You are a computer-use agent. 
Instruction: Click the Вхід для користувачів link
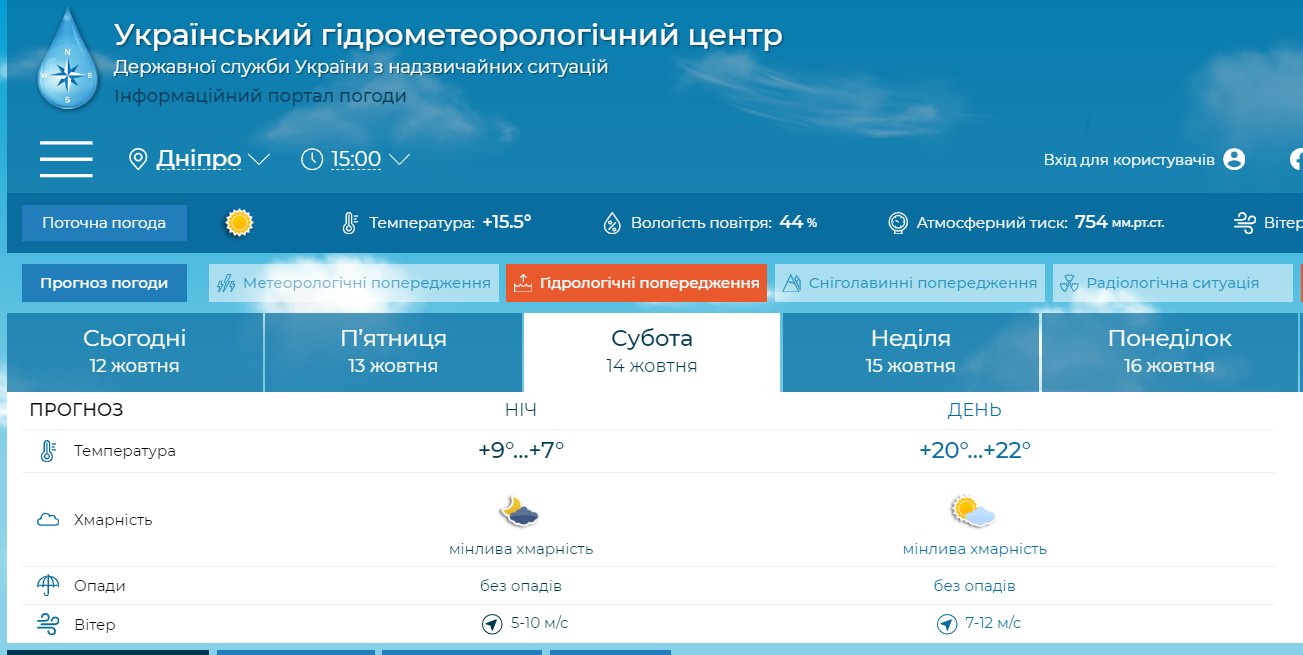click(x=1129, y=160)
